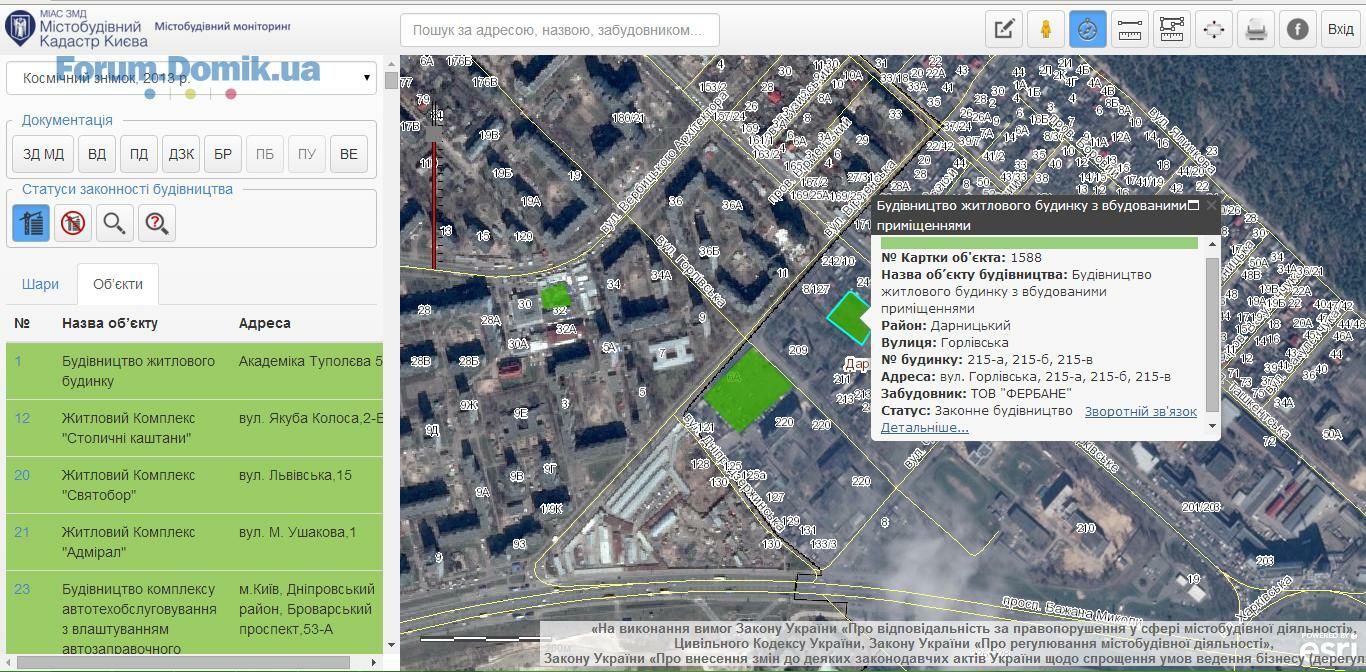The width and height of the screenshot is (1366, 672).
Task: Select the Святобор complex row
Action: tap(195, 485)
